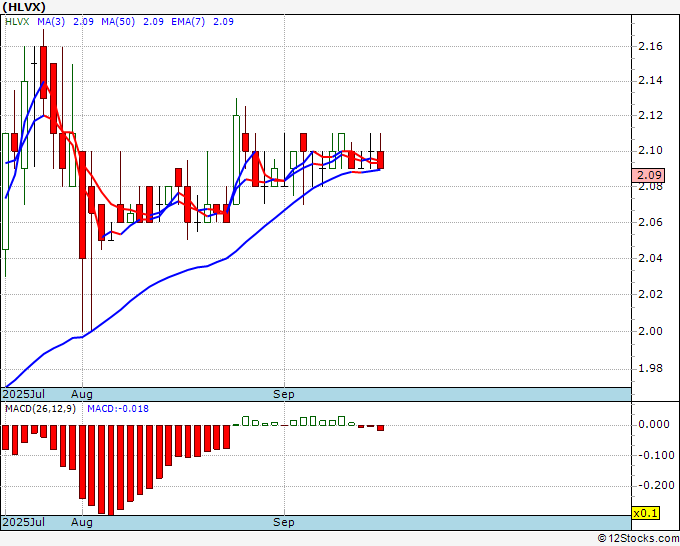This screenshot has width=680, height=546.
Task: Click the HLVX legend label
Action: point(17,22)
